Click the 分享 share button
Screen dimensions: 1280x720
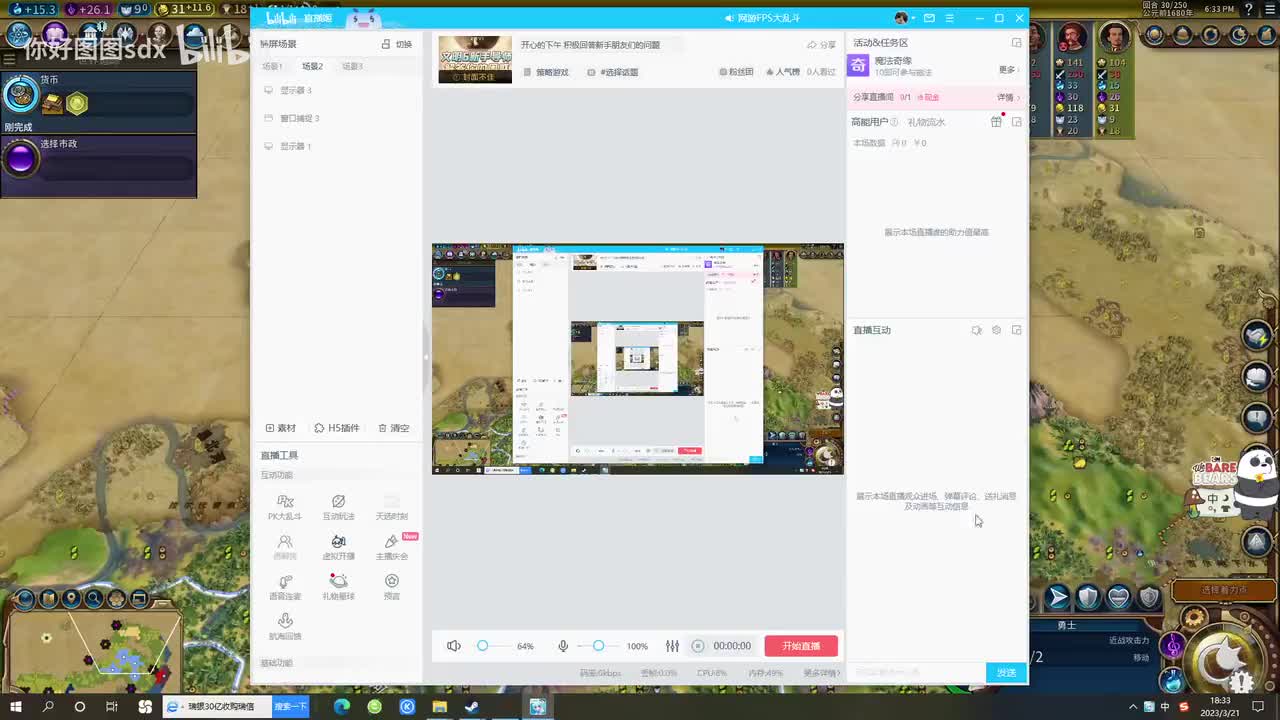click(x=821, y=45)
